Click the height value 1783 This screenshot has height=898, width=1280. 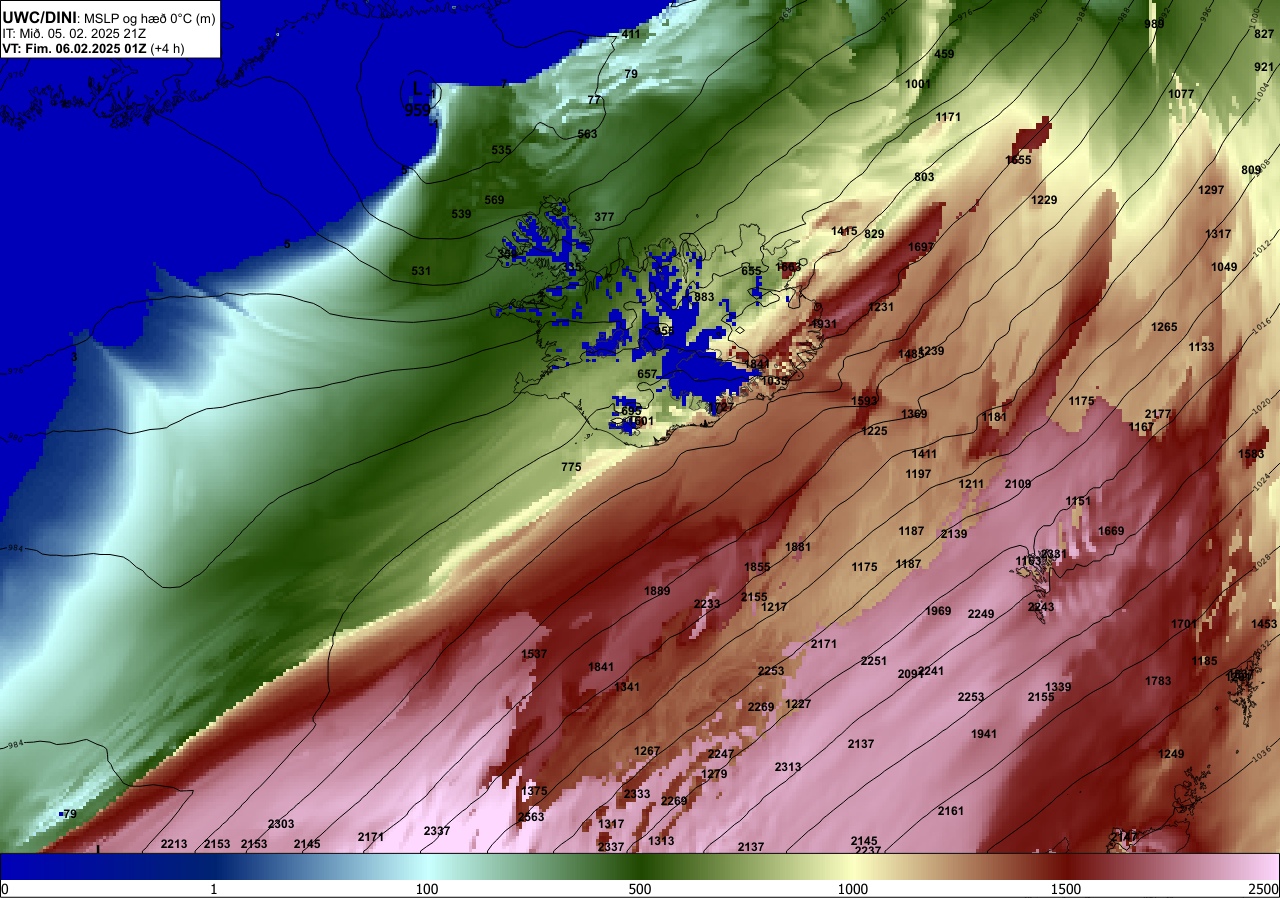[x=1158, y=681]
